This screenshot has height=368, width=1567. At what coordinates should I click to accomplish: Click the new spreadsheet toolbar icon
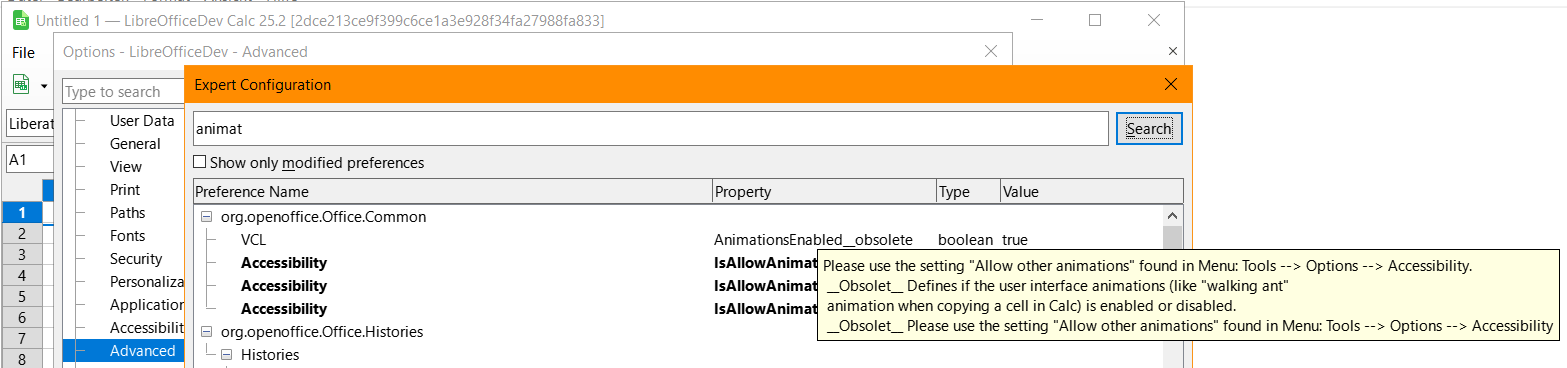(20, 85)
